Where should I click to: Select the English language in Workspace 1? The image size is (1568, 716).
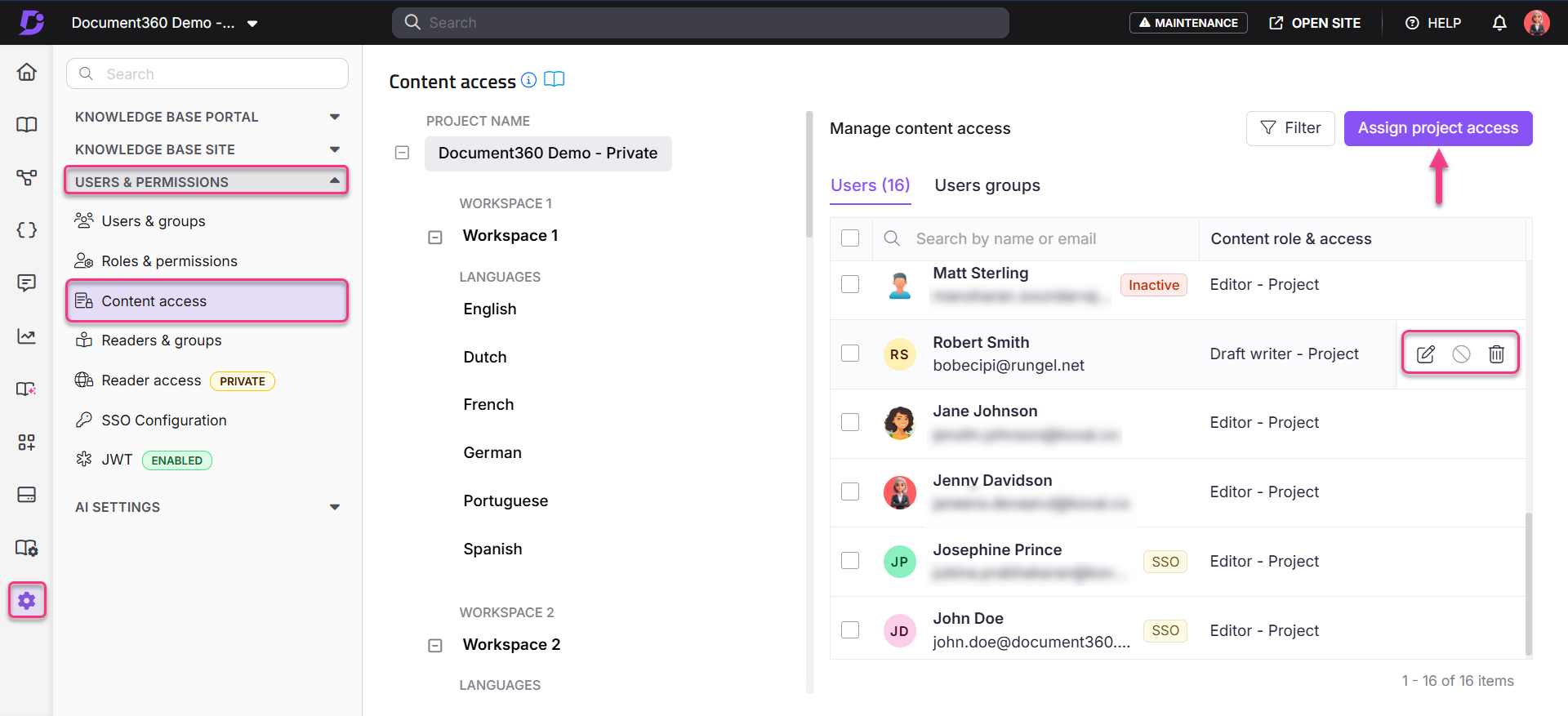(x=490, y=309)
